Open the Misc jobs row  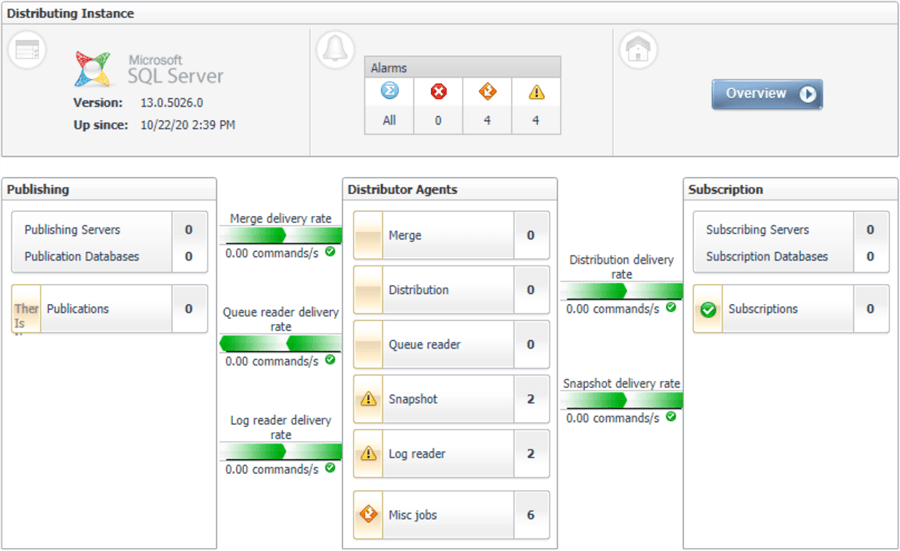tap(451, 515)
